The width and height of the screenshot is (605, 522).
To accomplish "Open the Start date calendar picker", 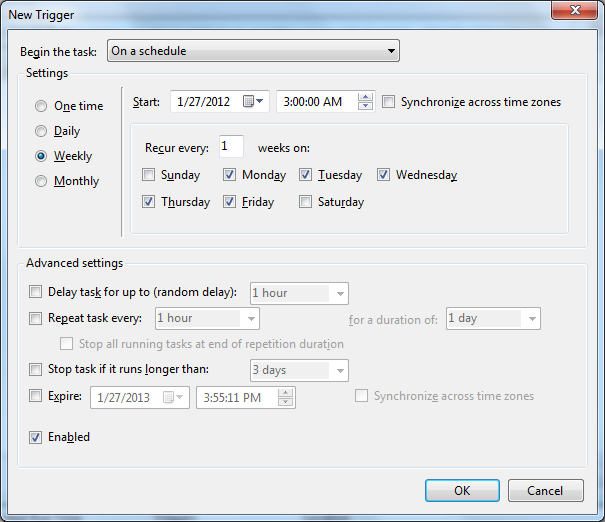I will 259,102.
